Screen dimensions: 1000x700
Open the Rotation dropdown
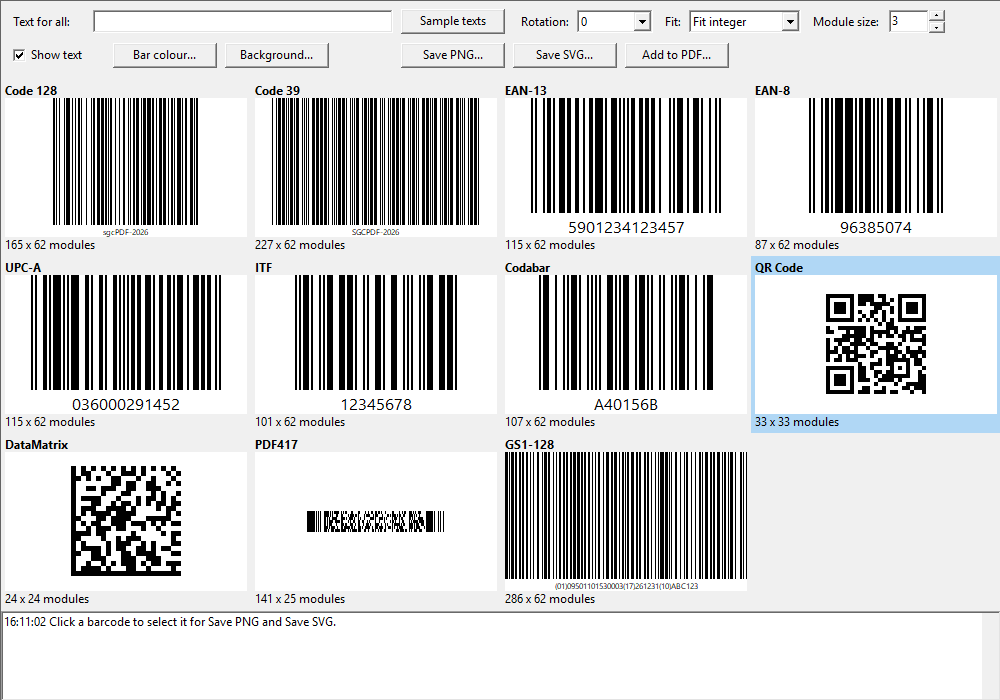point(642,22)
